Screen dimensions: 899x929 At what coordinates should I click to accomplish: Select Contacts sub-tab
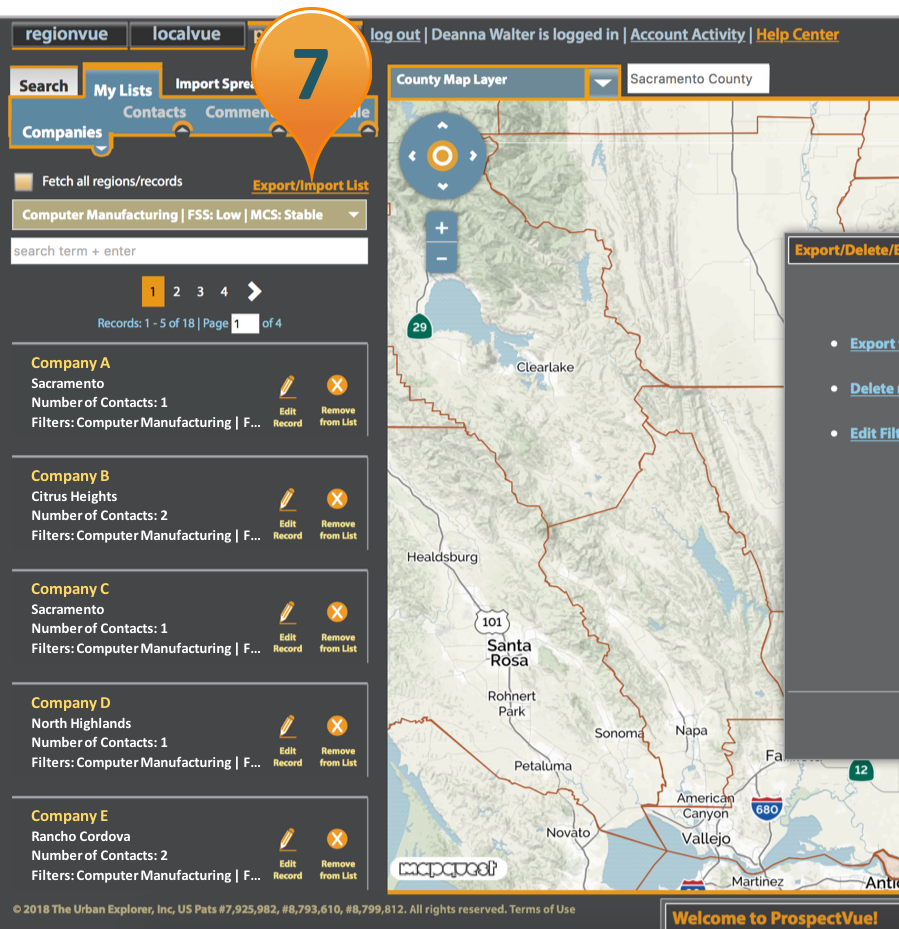coord(154,112)
